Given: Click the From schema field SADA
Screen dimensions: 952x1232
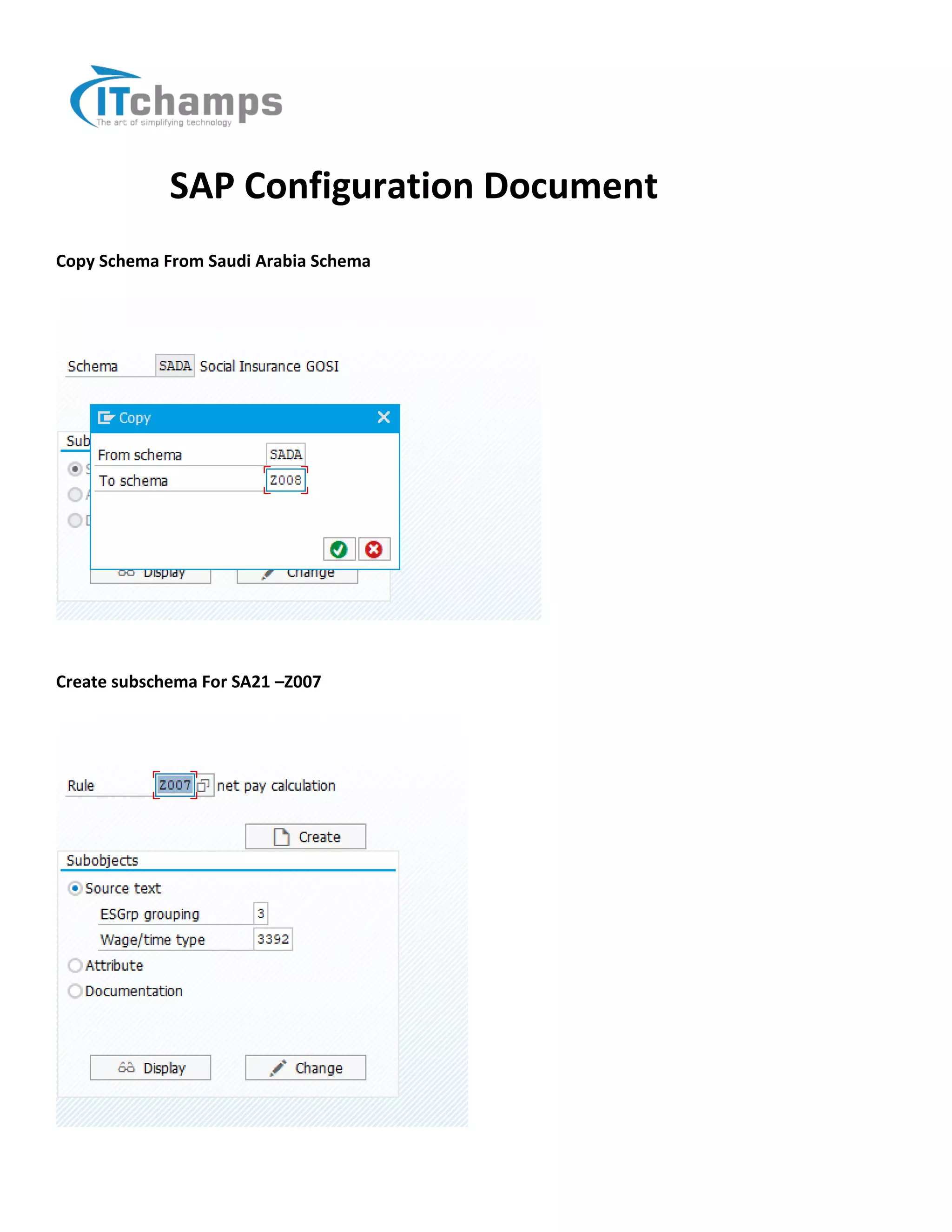Looking at the screenshot, I should click(x=285, y=454).
